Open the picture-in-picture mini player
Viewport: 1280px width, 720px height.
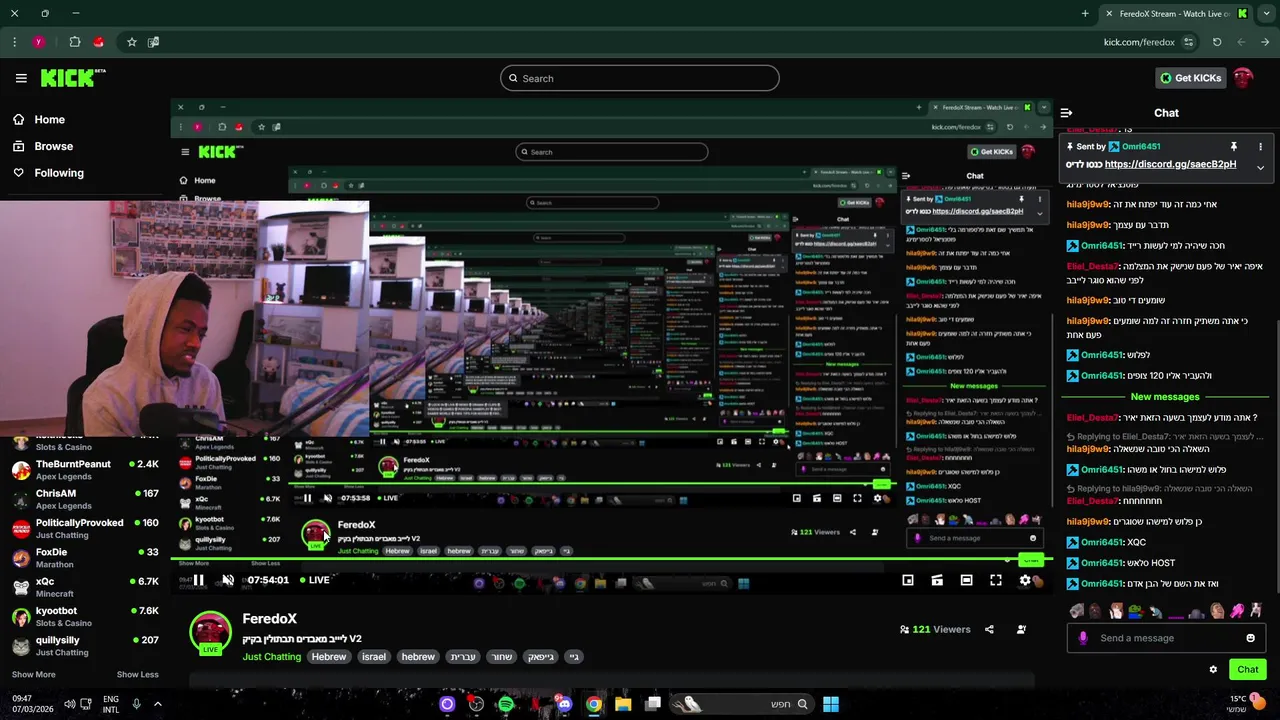pyautogui.click(x=908, y=580)
